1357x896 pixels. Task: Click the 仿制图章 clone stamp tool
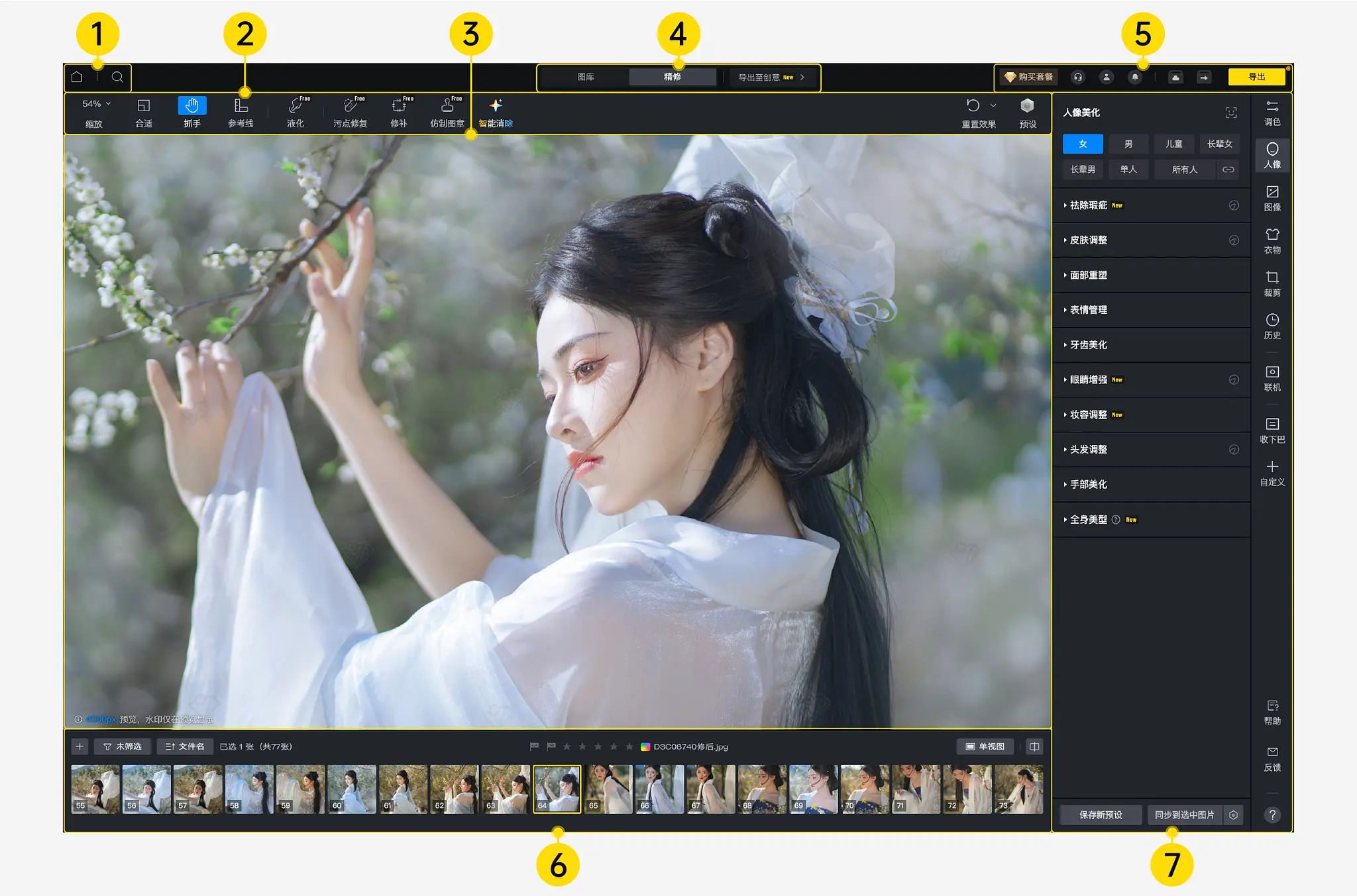tap(447, 112)
